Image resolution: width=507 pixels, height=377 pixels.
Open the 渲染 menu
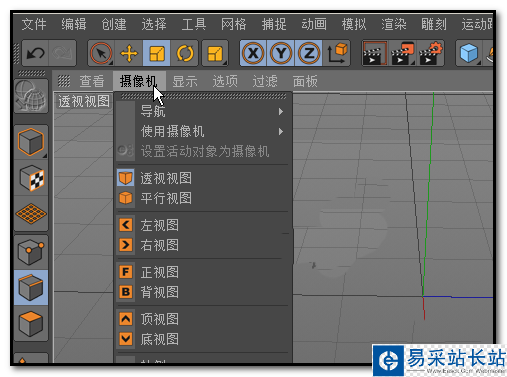(x=394, y=24)
